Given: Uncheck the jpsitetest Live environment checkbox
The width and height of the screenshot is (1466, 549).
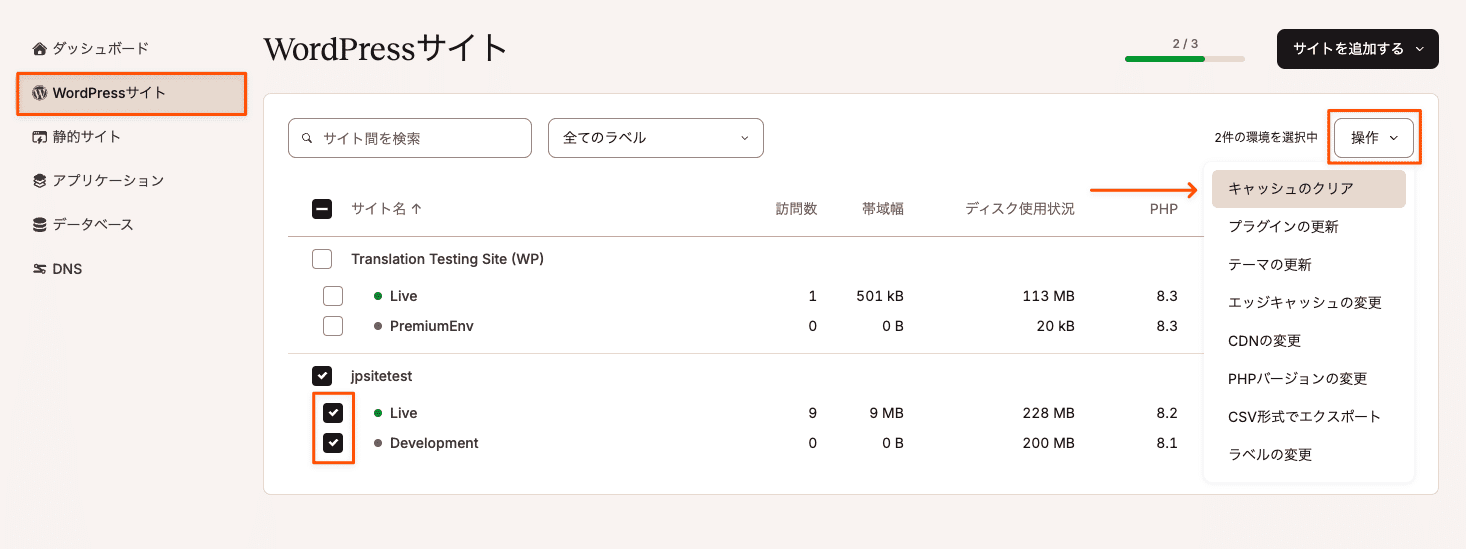Looking at the screenshot, I should coord(333,413).
